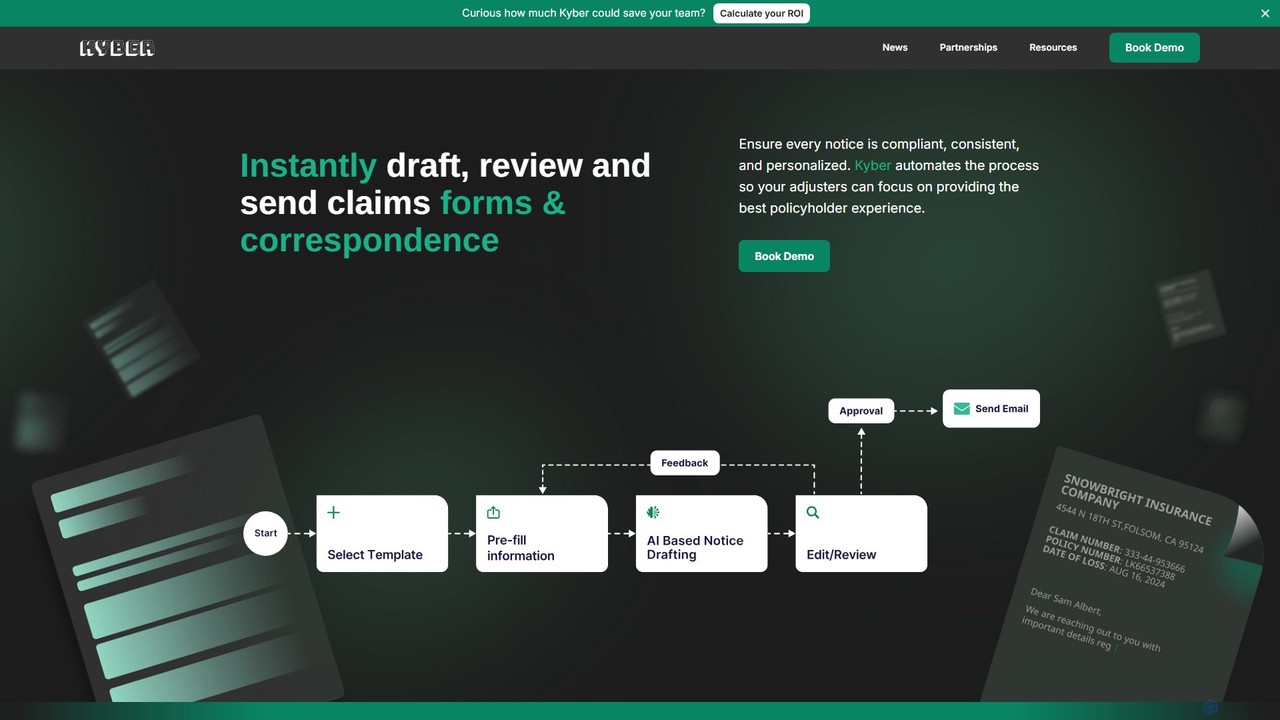Viewport: 1280px width, 720px height.
Task: Click the AI icon on Notice Drafting card
Action: coord(653,512)
